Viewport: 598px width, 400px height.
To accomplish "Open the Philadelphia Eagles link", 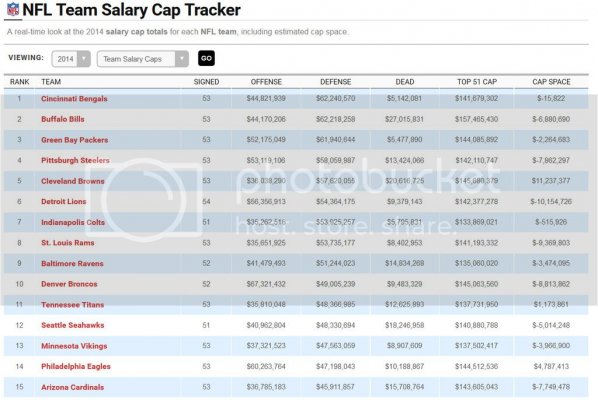I will pyautogui.click(x=76, y=366).
